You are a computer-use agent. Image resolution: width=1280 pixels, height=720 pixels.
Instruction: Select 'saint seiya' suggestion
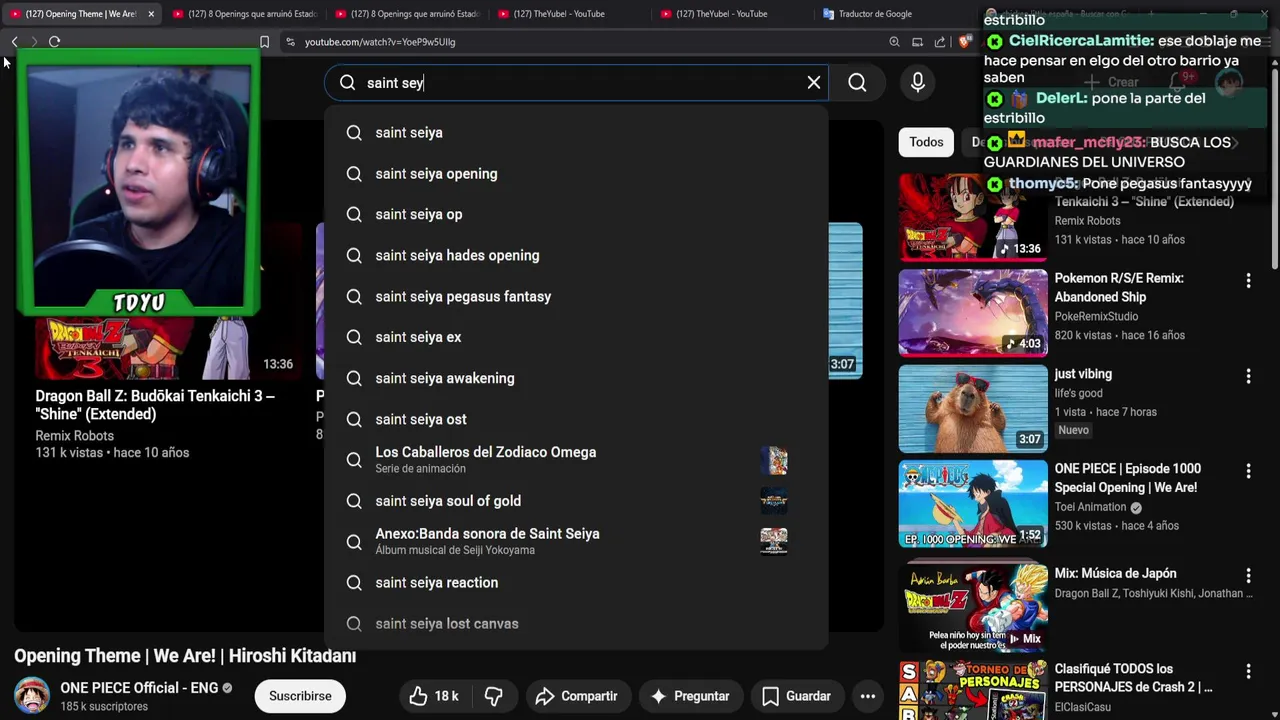576,133
